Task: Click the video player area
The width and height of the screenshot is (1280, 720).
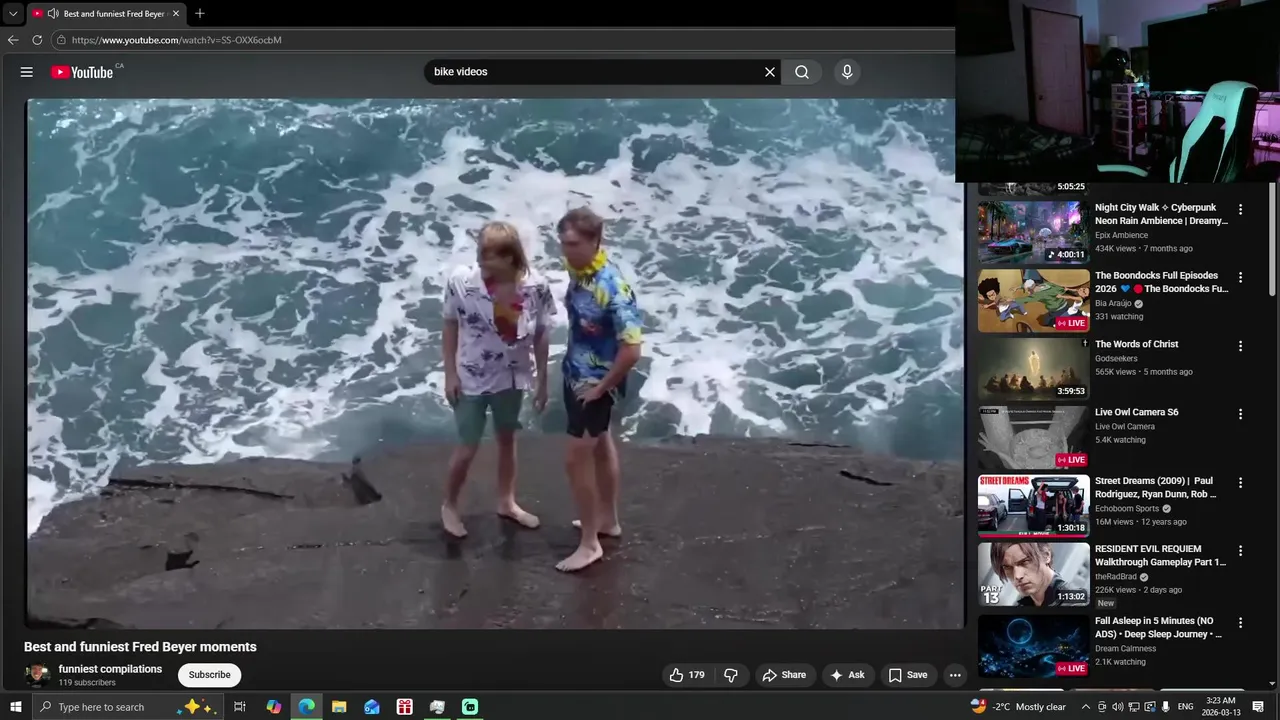Action: pos(495,363)
